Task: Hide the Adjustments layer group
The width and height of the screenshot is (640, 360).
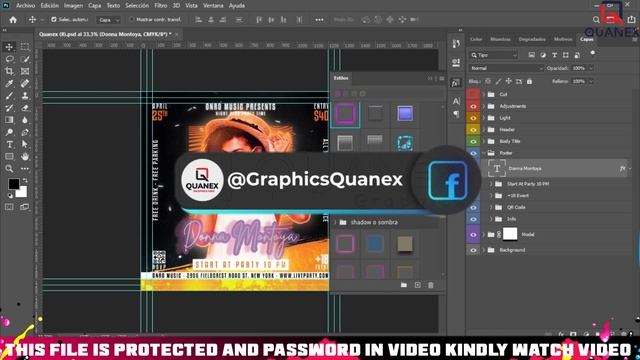Action: [x=473, y=106]
